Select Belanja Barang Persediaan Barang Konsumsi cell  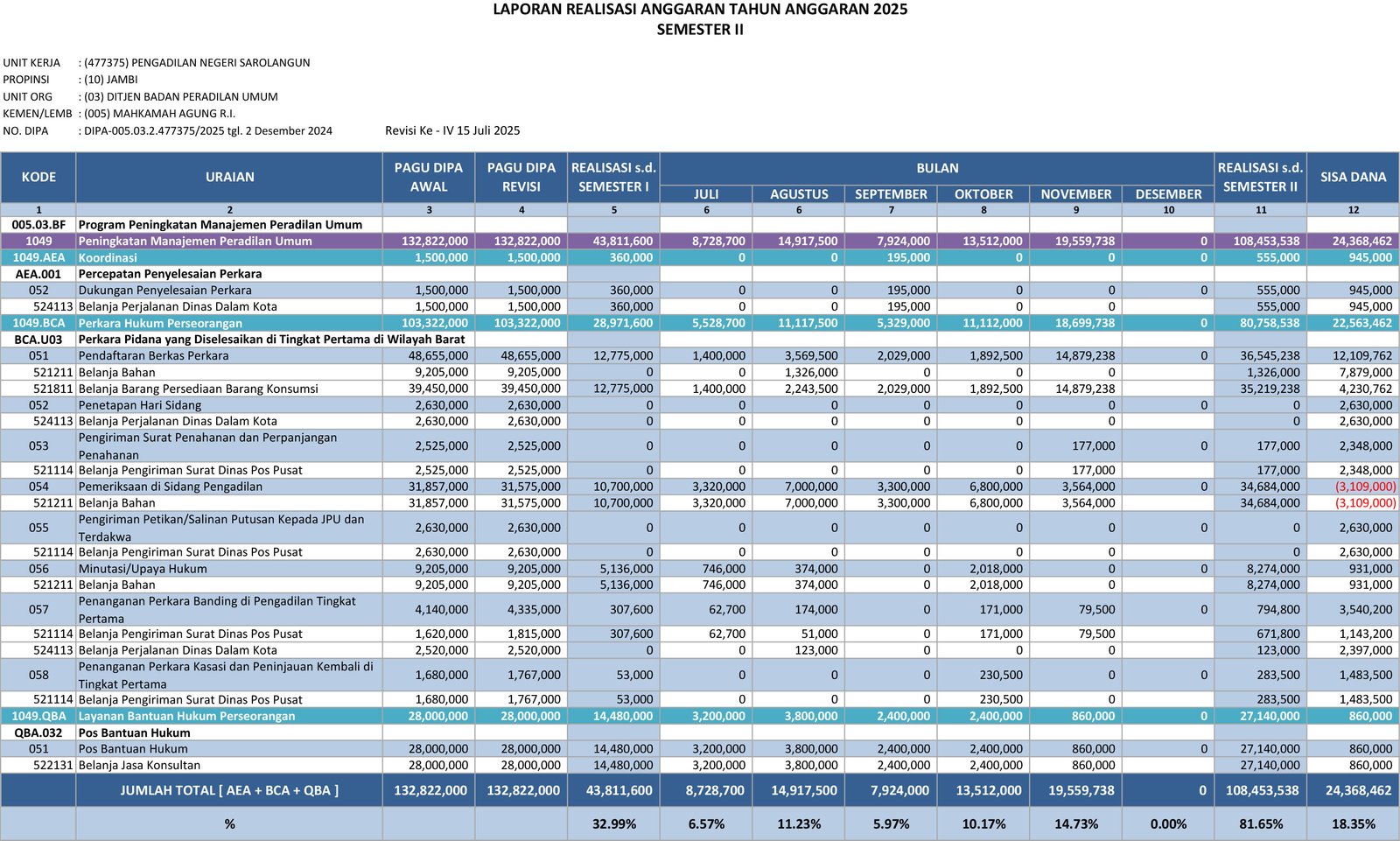tap(199, 389)
